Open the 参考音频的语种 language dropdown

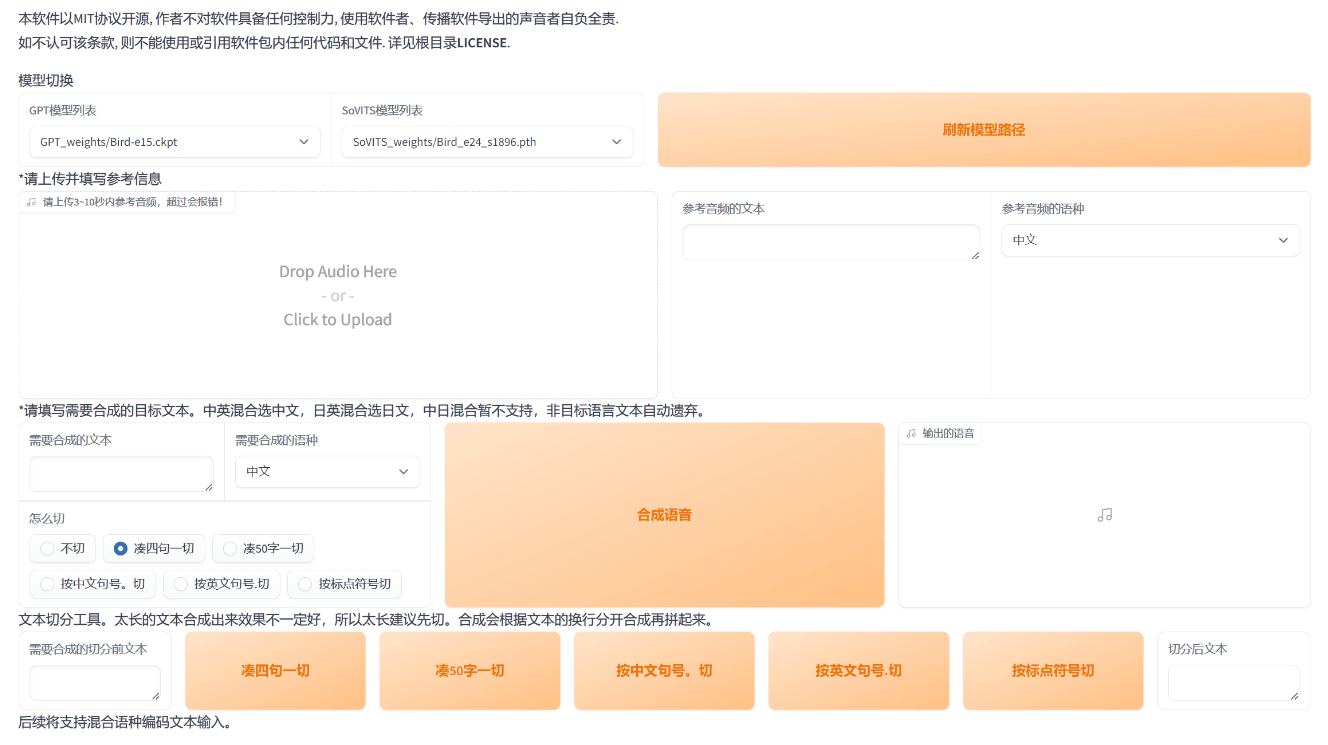click(1150, 240)
